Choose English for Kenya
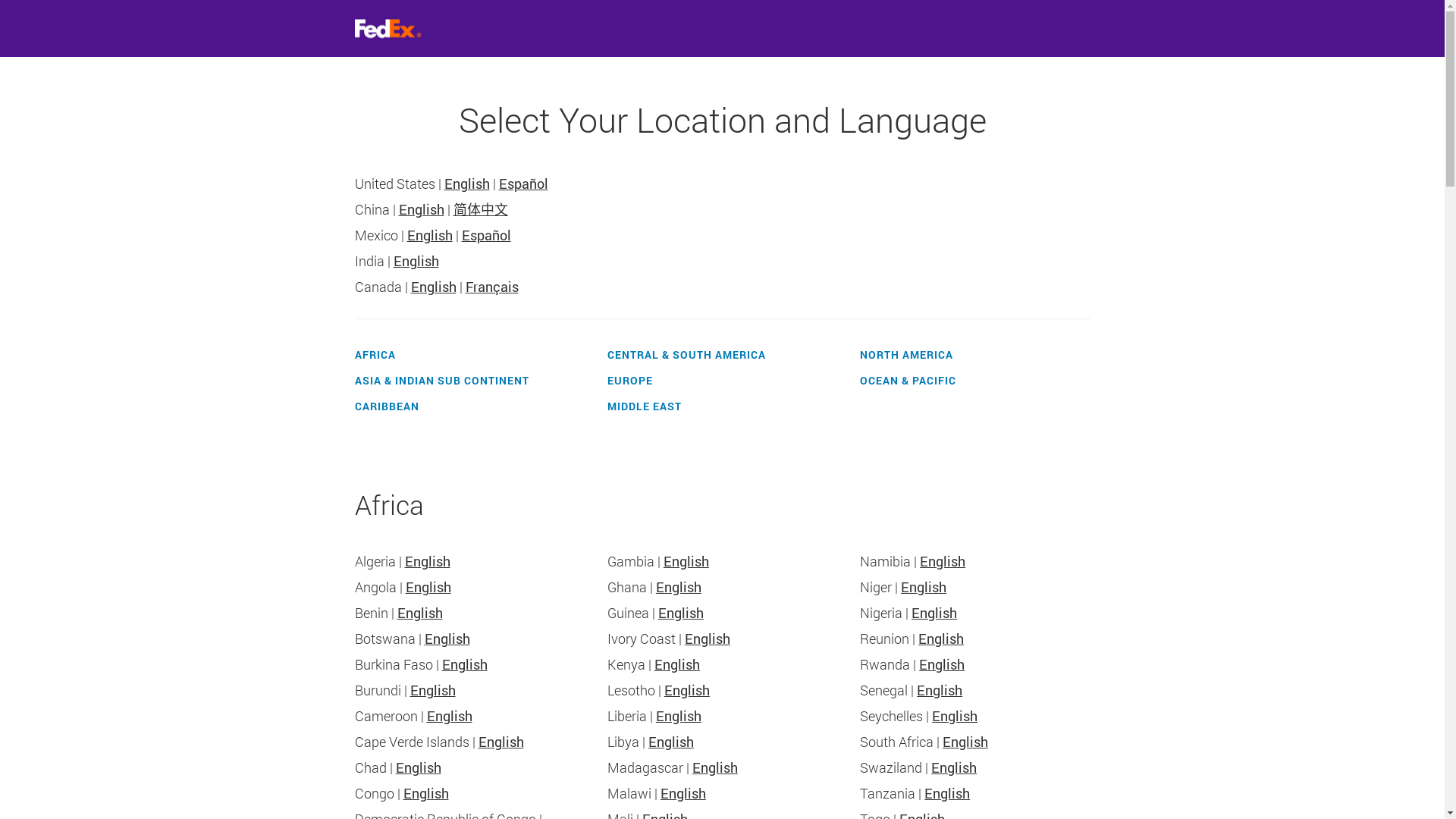 [676, 665]
